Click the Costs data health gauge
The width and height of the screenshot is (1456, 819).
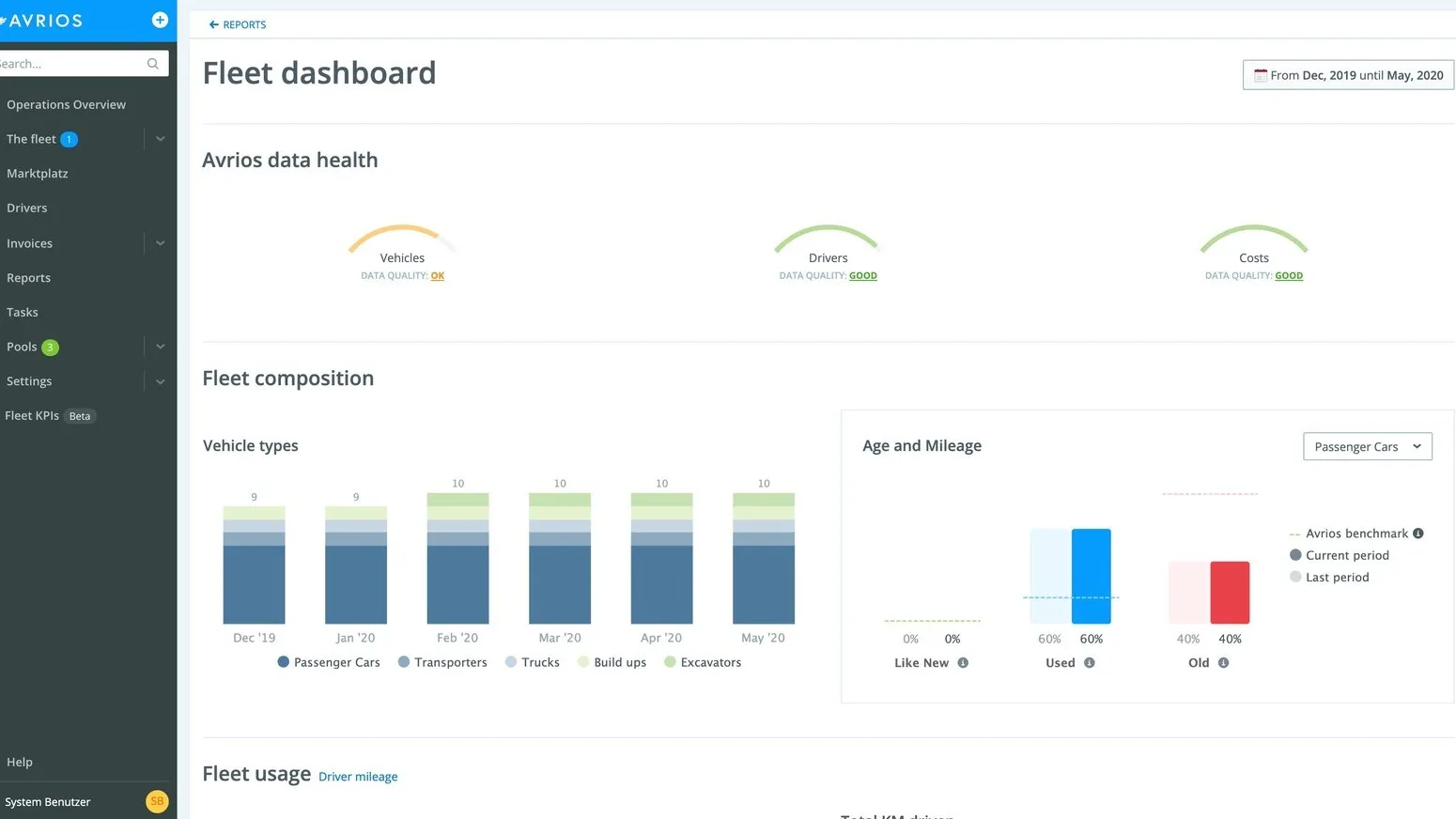tap(1254, 240)
